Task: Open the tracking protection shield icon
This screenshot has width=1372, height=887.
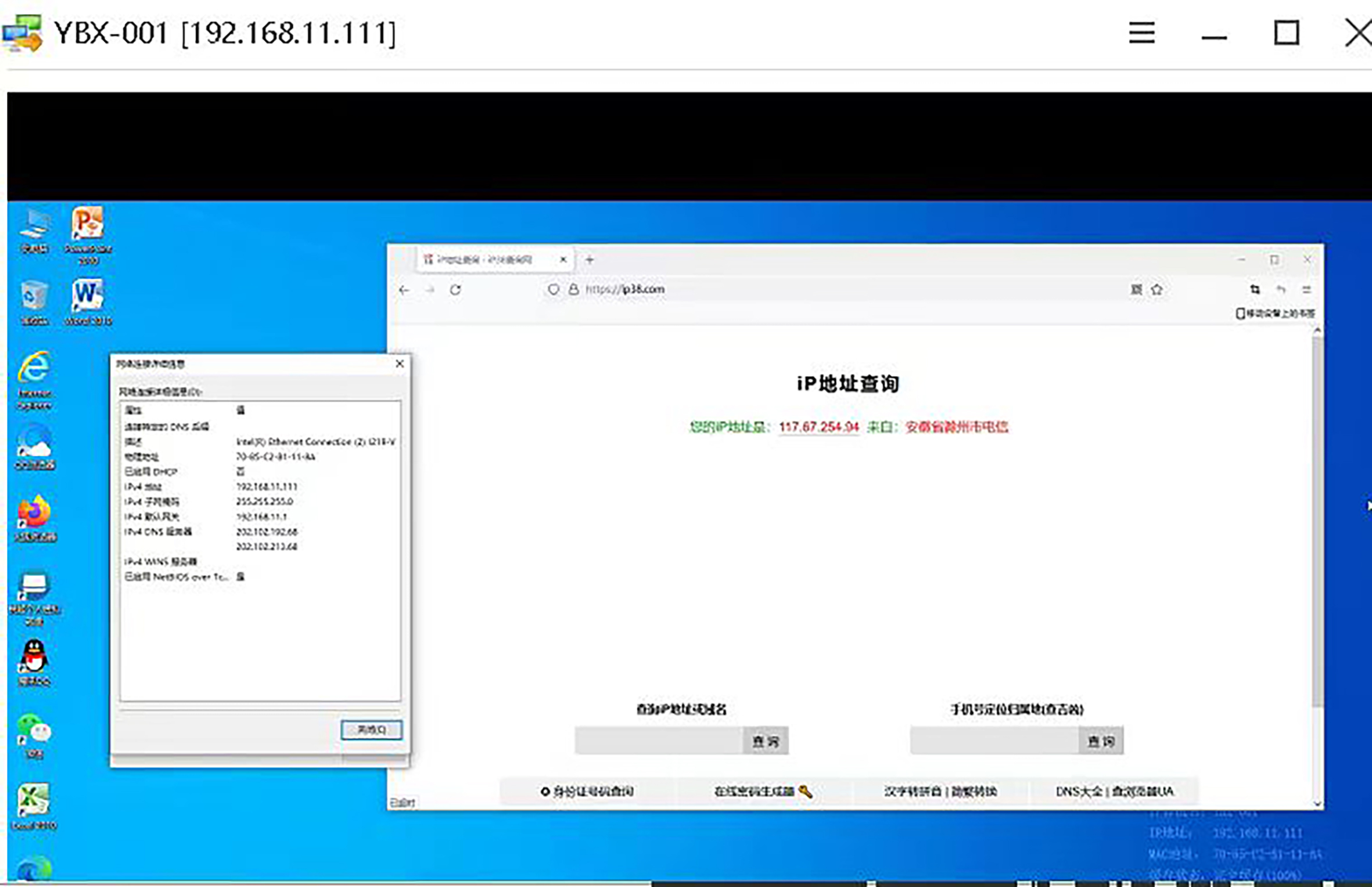Action: pos(553,289)
